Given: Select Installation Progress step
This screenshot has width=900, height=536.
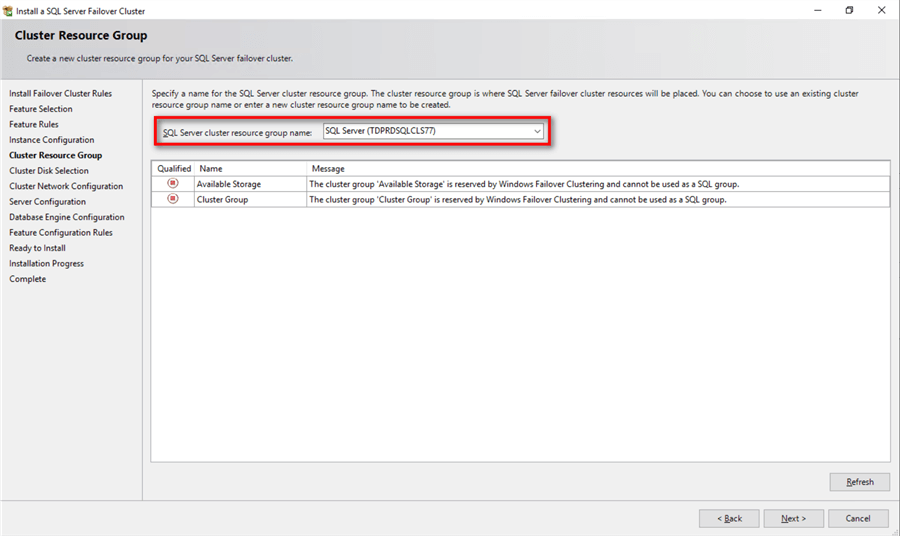Looking at the screenshot, I should pyautogui.click(x=46, y=264).
